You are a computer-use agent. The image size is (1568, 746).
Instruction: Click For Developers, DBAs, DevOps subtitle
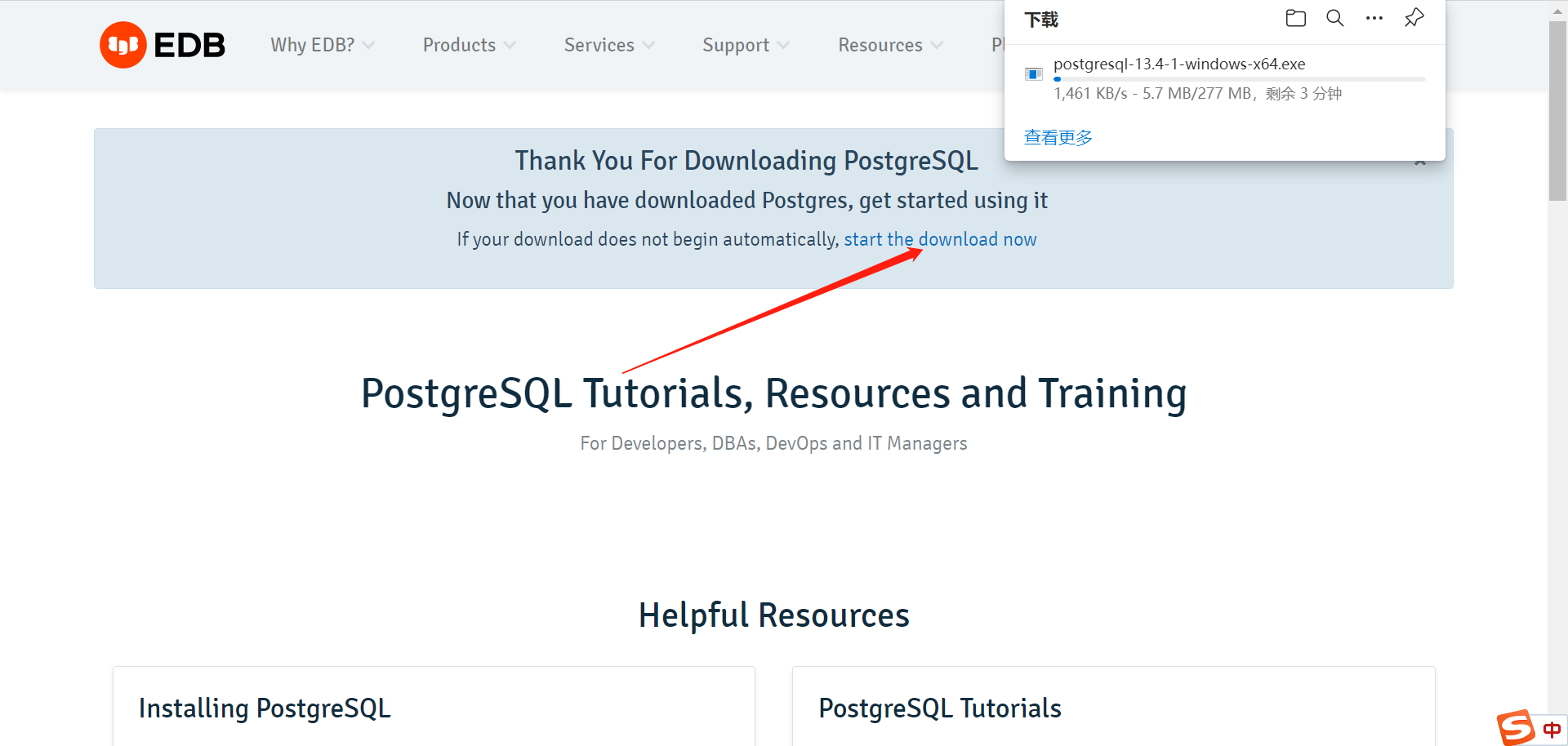pos(773,443)
